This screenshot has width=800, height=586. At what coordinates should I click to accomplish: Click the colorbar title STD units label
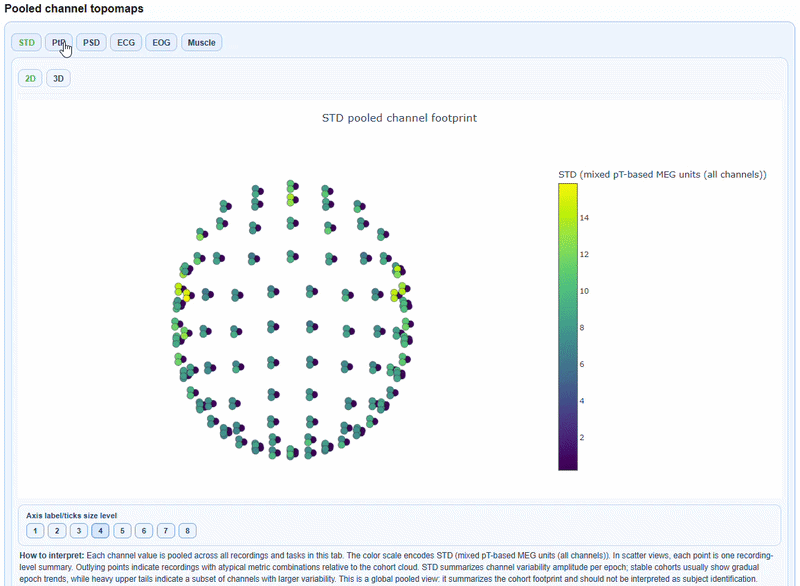pos(662,174)
